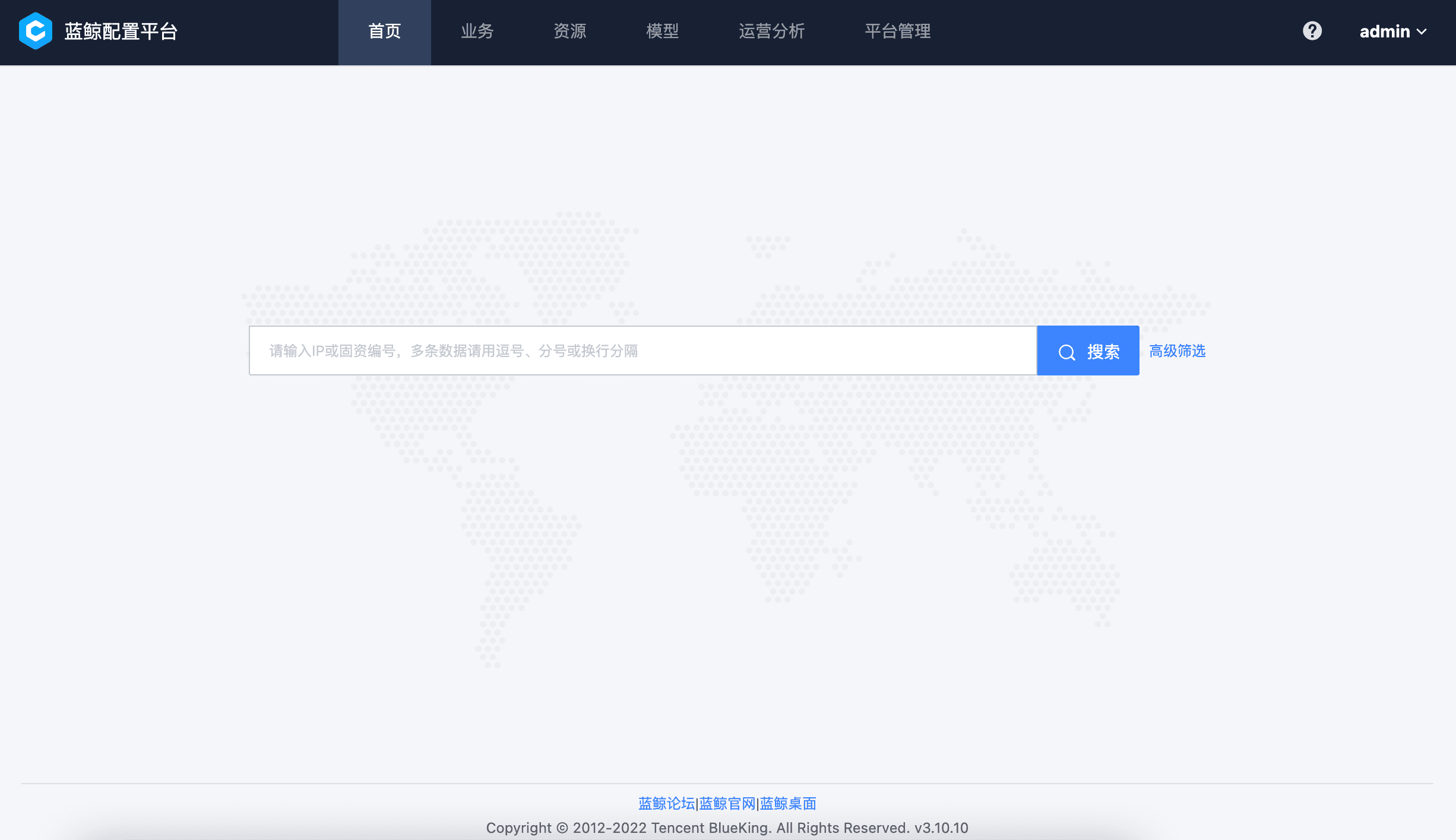Go to 平台管理 section

point(897,31)
